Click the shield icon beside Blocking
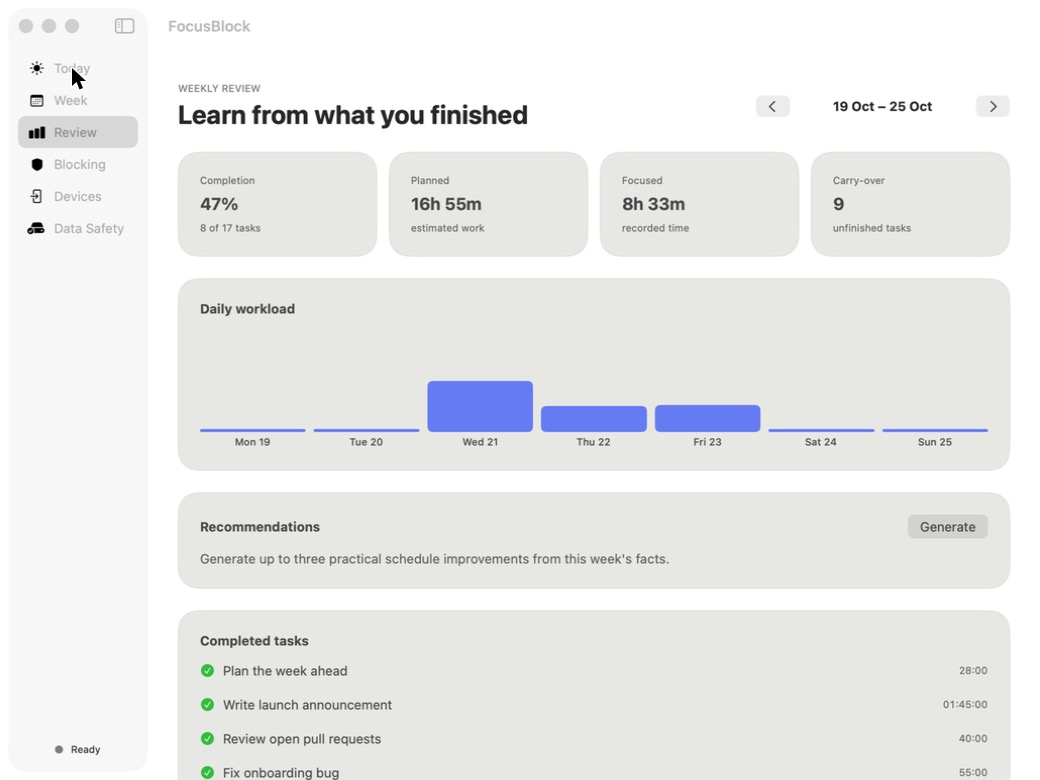 pyautogui.click(x=37, y=164)
